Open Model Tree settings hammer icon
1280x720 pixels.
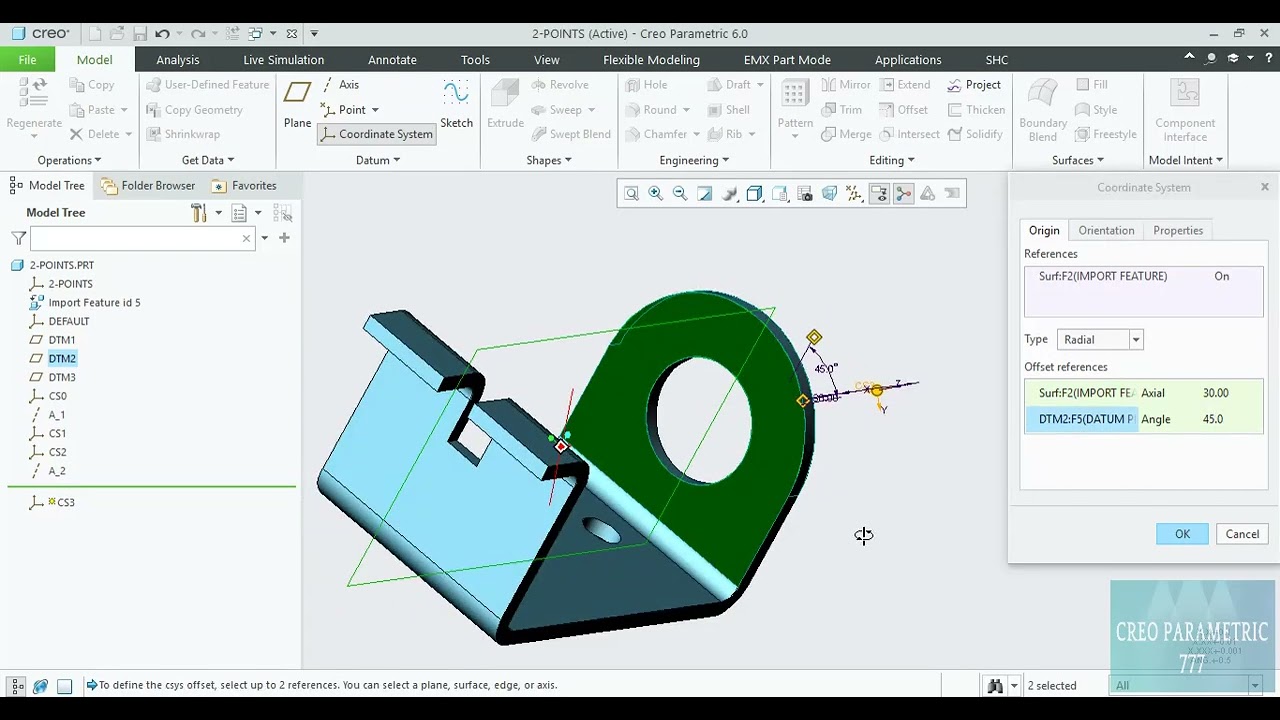198,213
